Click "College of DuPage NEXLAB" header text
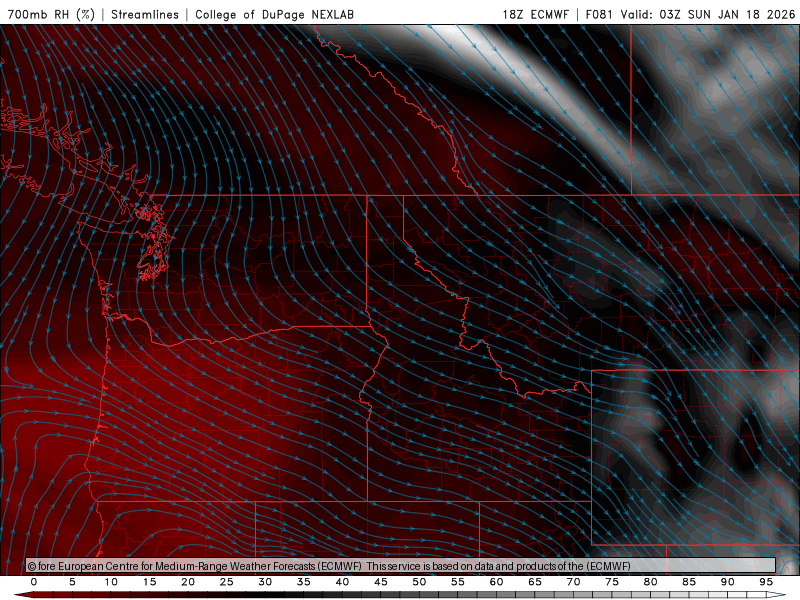Screen dimensions: 800x600 pyautogui.click(x=274, y=14)
